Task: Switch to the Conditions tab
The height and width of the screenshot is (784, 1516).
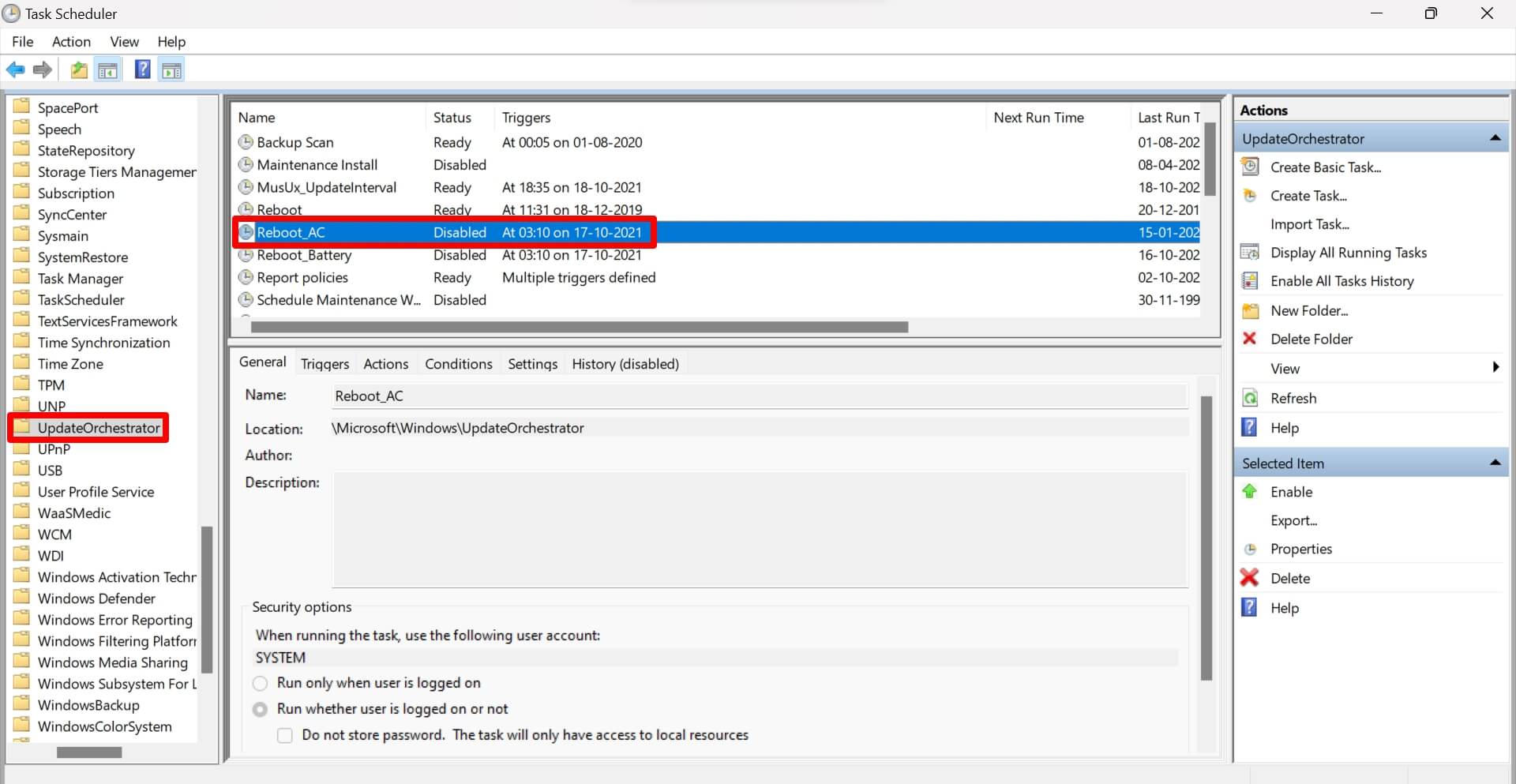Action: pyautogui.click(x=459, y=363)
